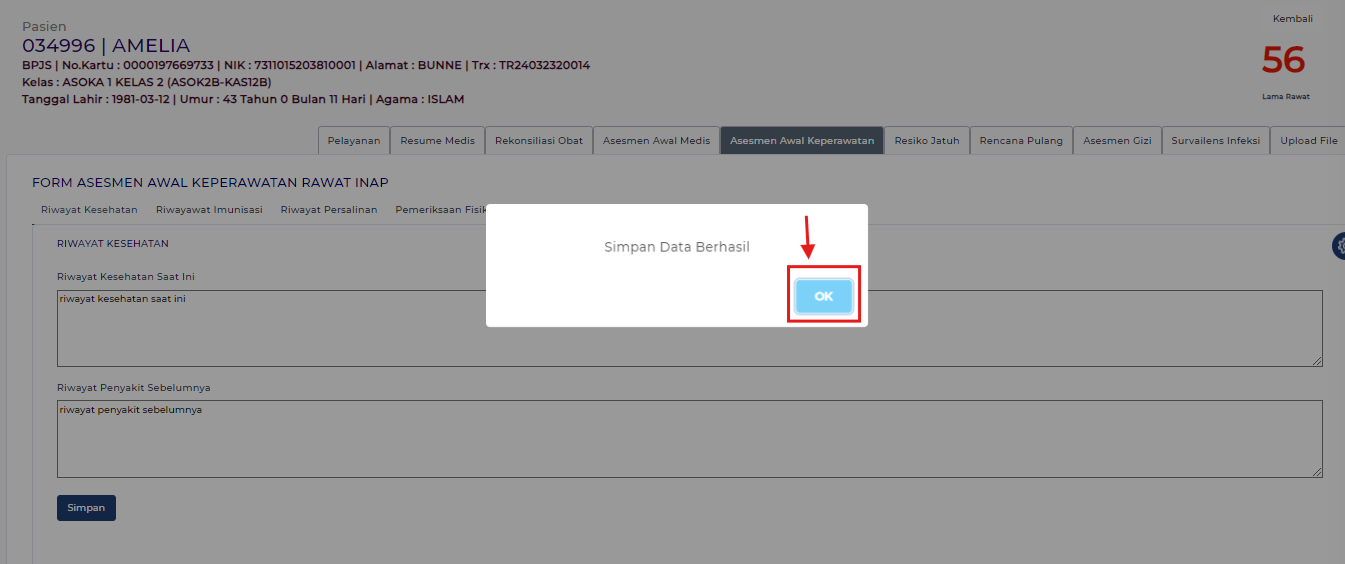Switch to the Pelayanan tab
This screenshot has width=1345, height=564.
[x=354, y=141]
